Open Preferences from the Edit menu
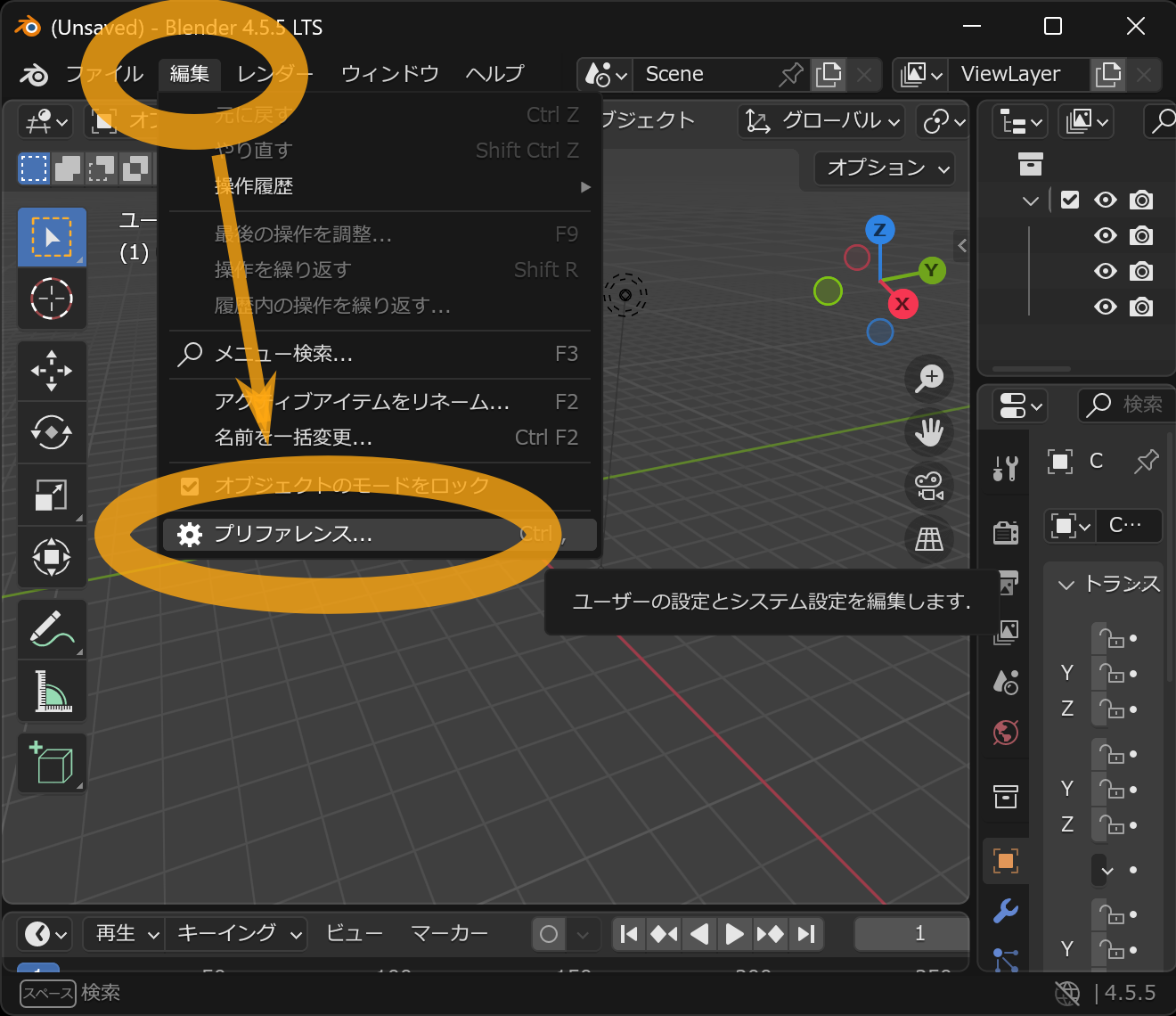This screenshot has height=1016, width=1176. 293,534
